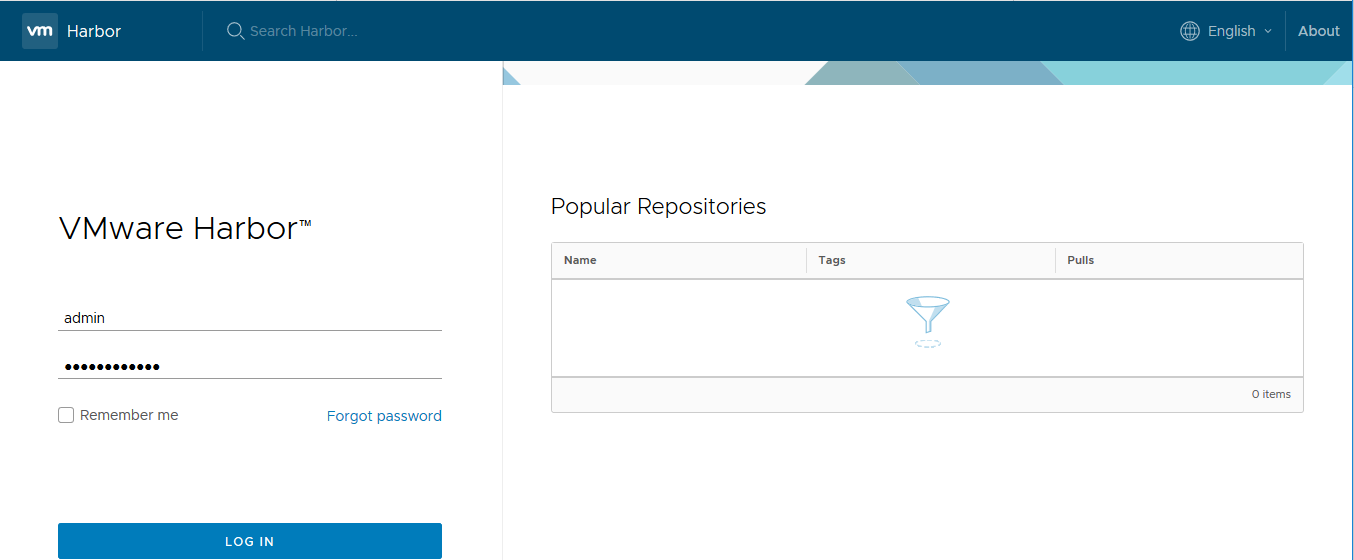
Task: Focus the Search Harbor input field
Action: click(x=304, y=31)
